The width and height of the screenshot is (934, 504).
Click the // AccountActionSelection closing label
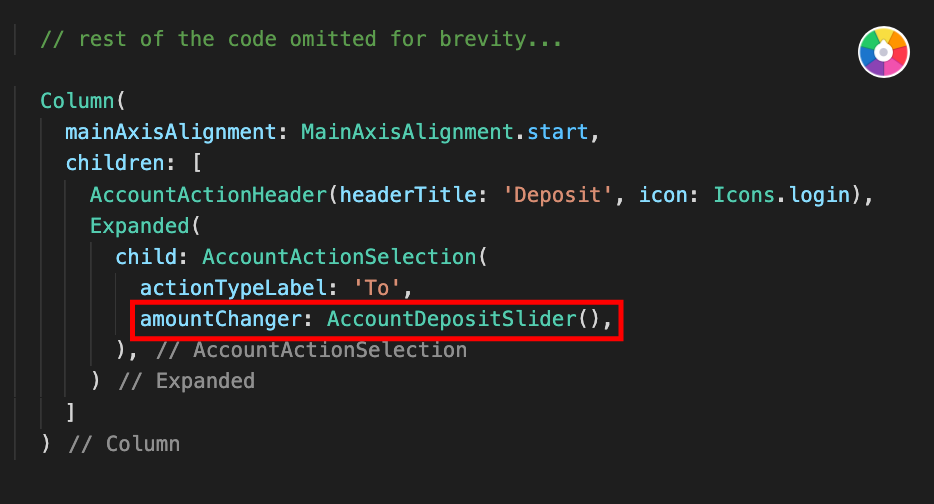[311, 350]
